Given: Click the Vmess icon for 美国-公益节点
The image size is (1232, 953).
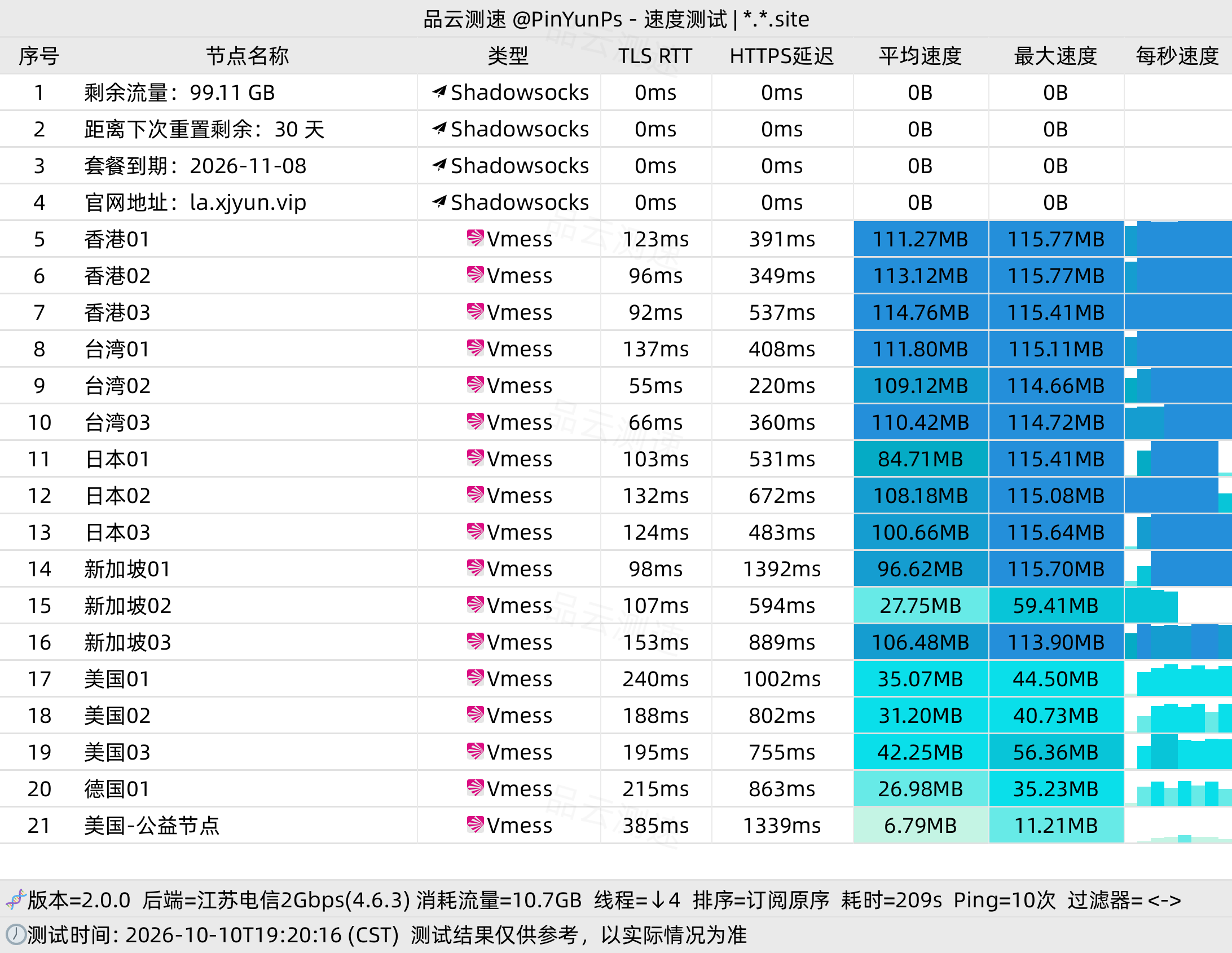Looking at the screenshot, I should 476,824.
